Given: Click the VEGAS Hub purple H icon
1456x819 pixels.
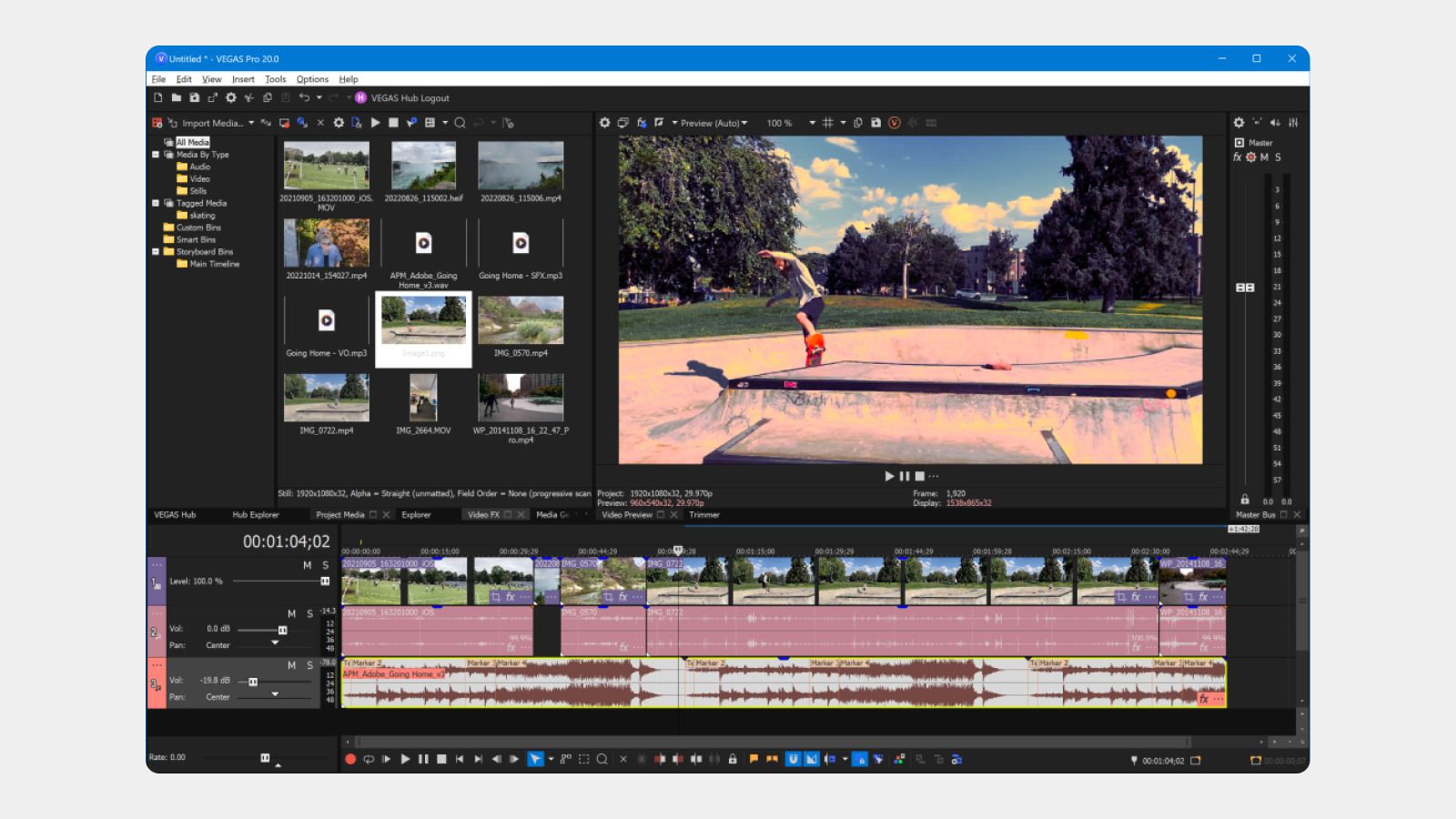Looking at the screenshot, I should (360, 97).
